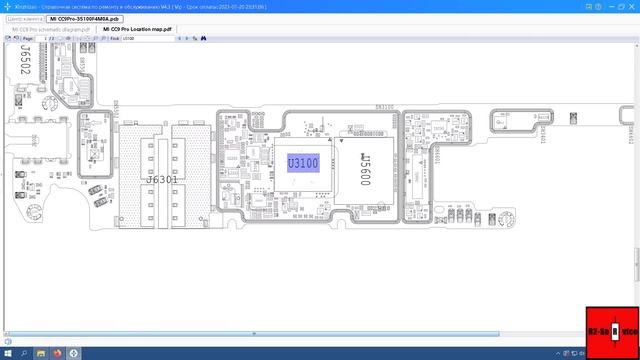Viewport: 640px width, 360px height.
Task: Open Windows taskbar search
Action: [24, 353]
